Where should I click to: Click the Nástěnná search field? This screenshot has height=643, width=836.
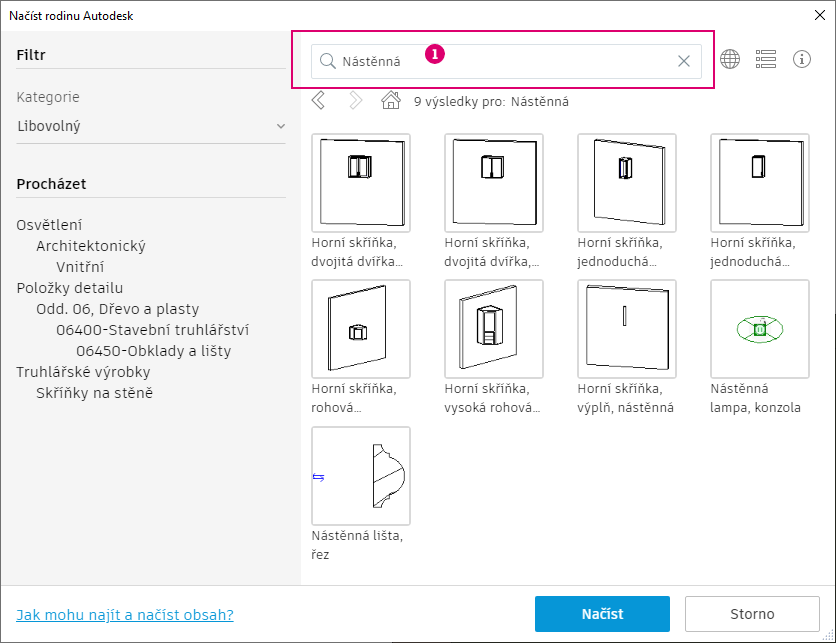coord(500,61)
